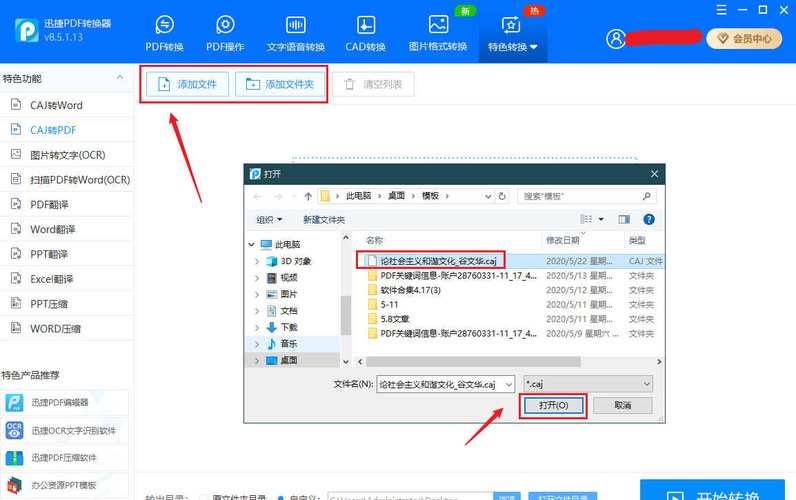Select 图片 in the navigation tree
796x500 pixels.
coord(288,294)
